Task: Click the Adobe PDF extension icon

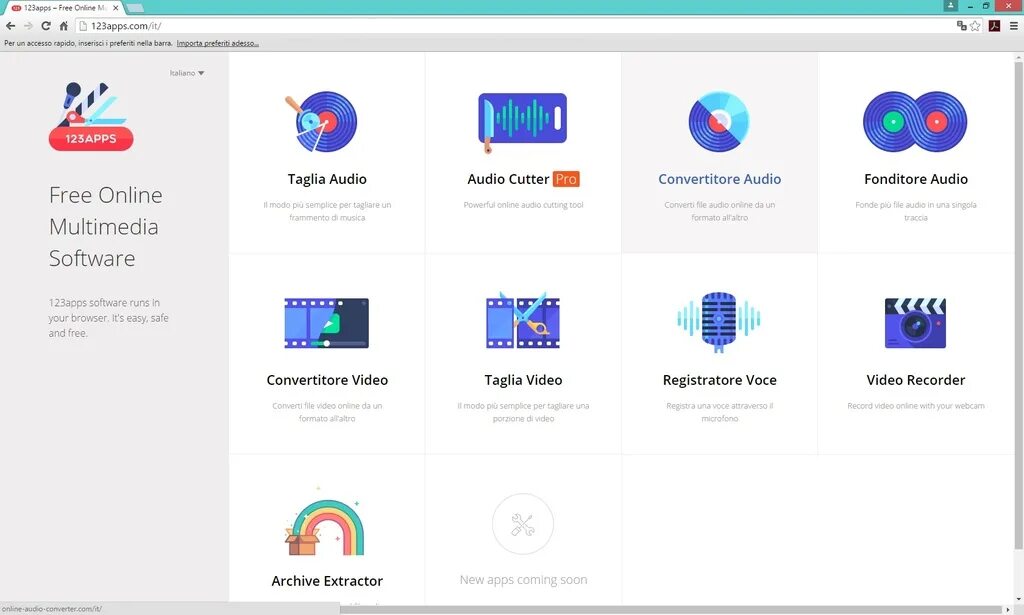Action: pyautogui.click(x=995, y=26)
